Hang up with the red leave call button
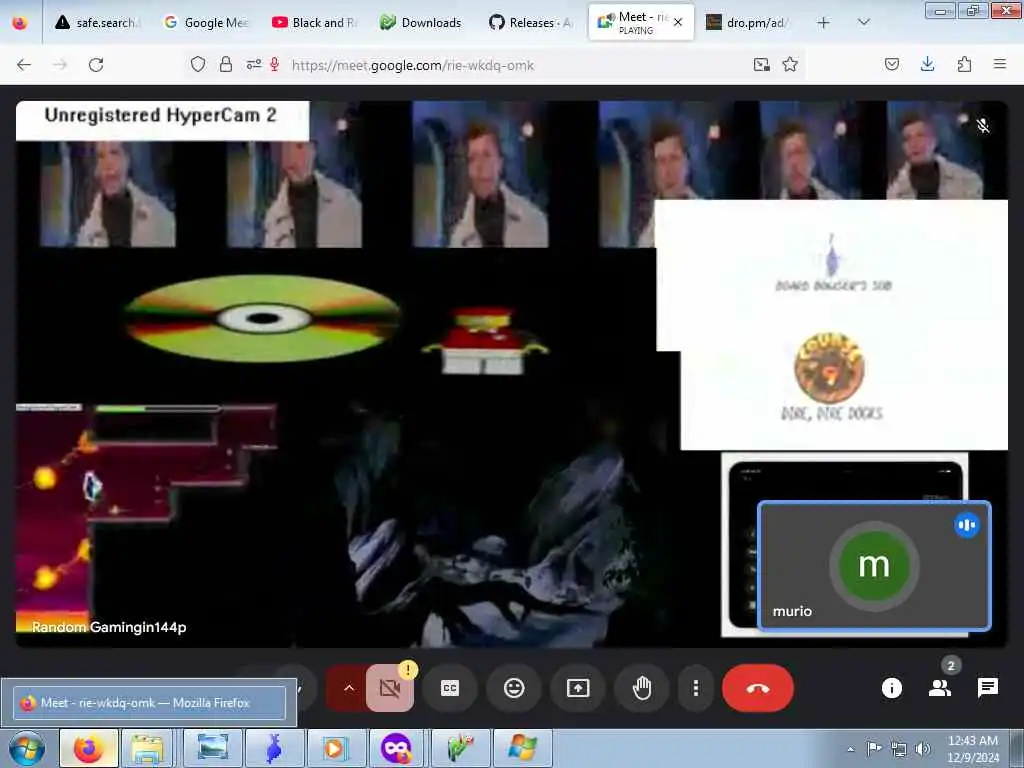The width and height of the screenshot is (1024, 768). (x=758, y=688)
